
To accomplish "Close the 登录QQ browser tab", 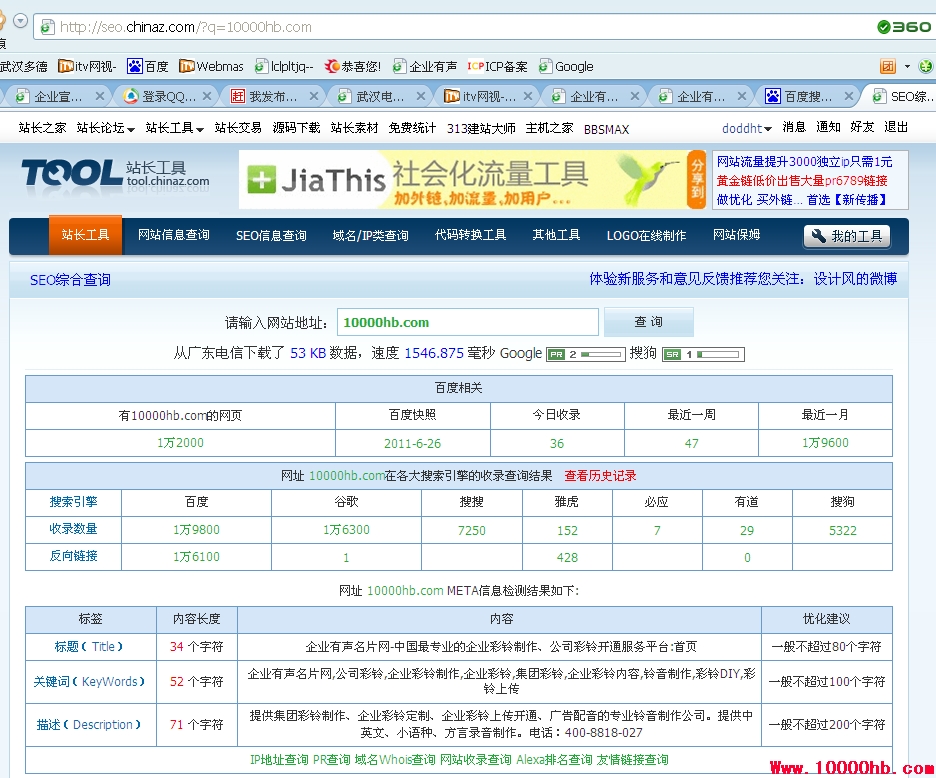I will pyautogui.click(x=208, y=97).
